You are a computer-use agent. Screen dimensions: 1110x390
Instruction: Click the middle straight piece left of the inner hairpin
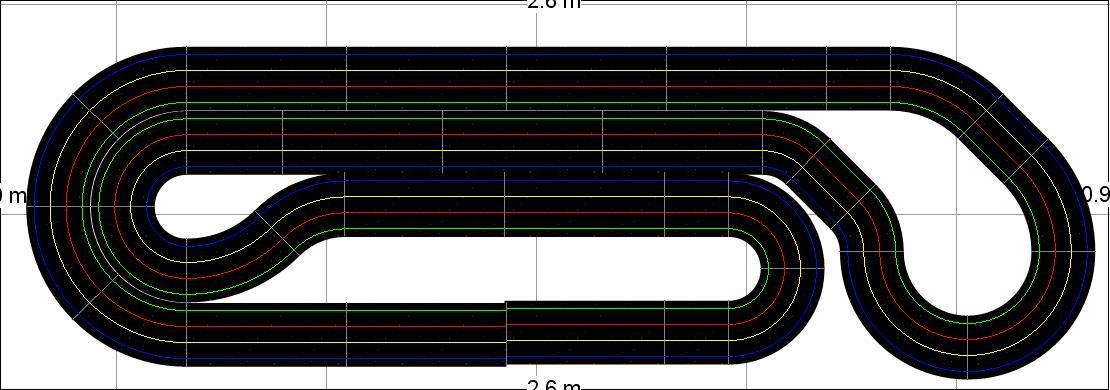(x=584, y=205)
